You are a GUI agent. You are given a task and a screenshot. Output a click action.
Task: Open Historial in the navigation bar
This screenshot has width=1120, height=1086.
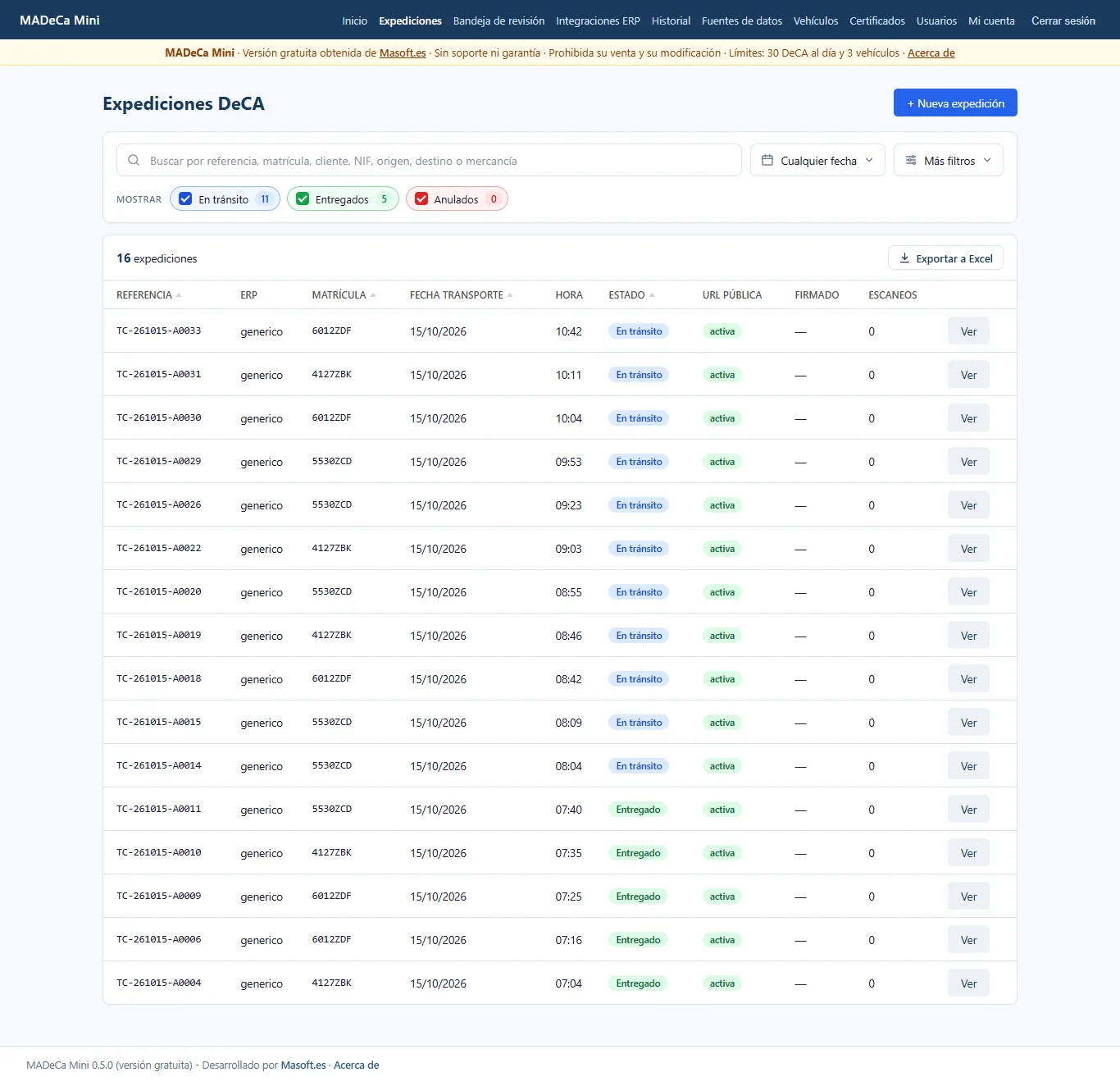point(671,21)
